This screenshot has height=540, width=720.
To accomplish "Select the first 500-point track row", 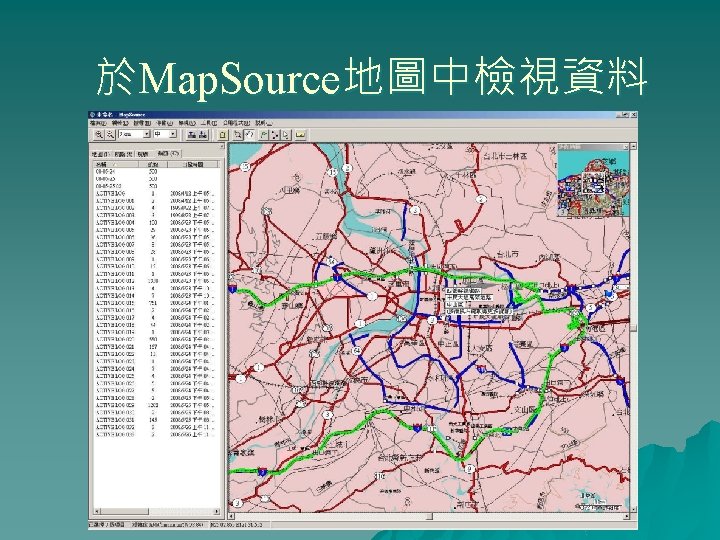I will pyautogui.click(x=155, y=171).
